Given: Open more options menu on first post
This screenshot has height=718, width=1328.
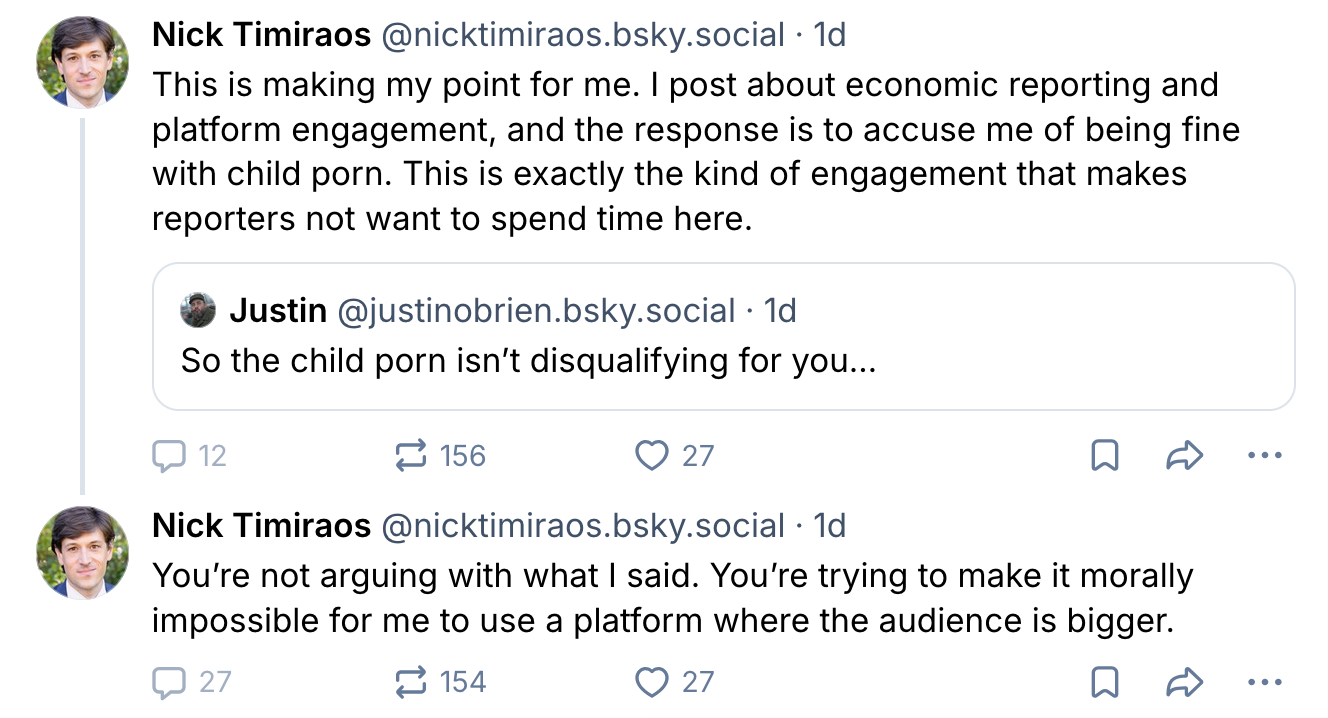Looking at the screenshot, I should [x=1265, y=456].
